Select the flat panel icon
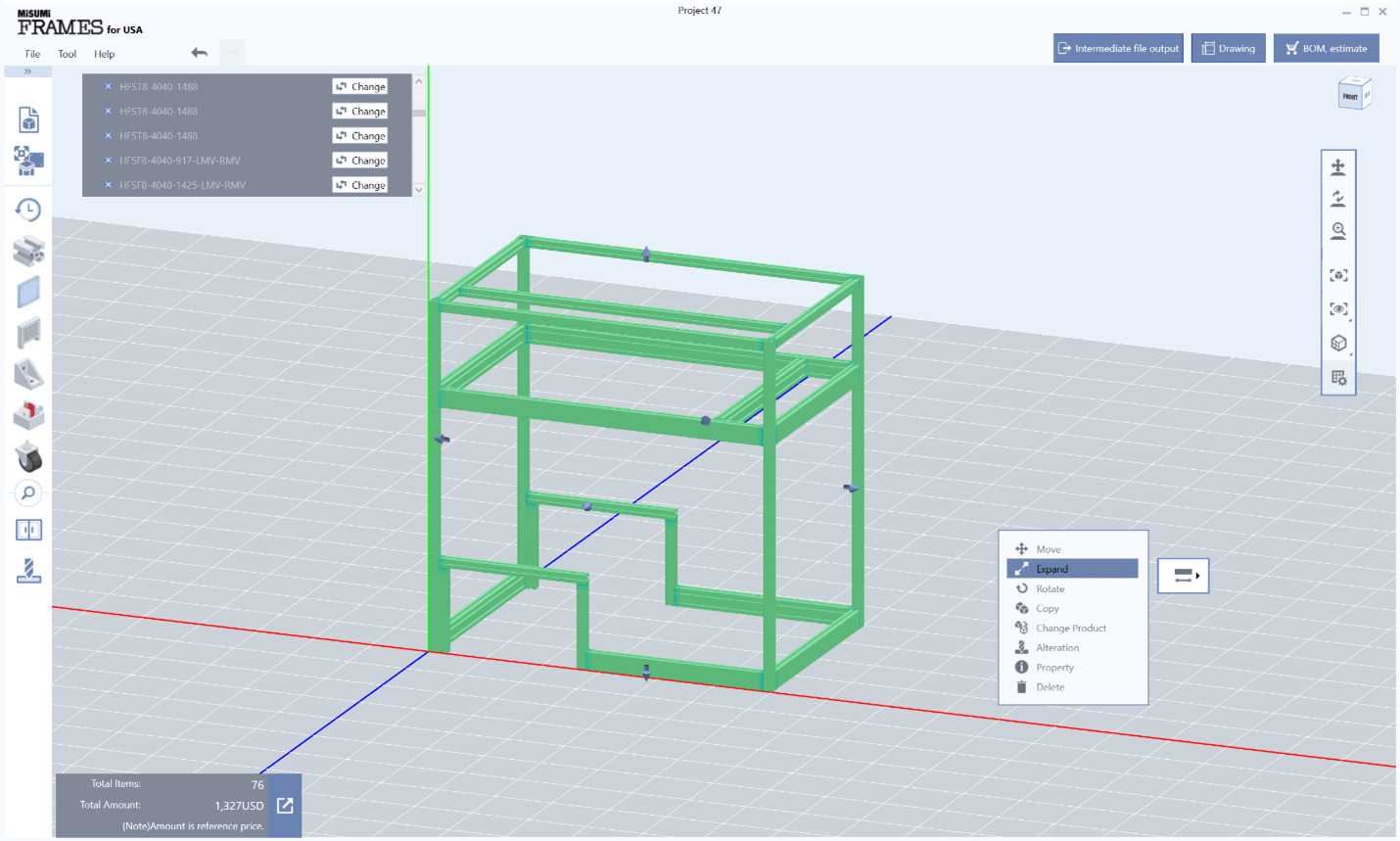Image resolution: width=1400 pixels, height=841 pixels. pyautogui.click(x=28, y=292)
